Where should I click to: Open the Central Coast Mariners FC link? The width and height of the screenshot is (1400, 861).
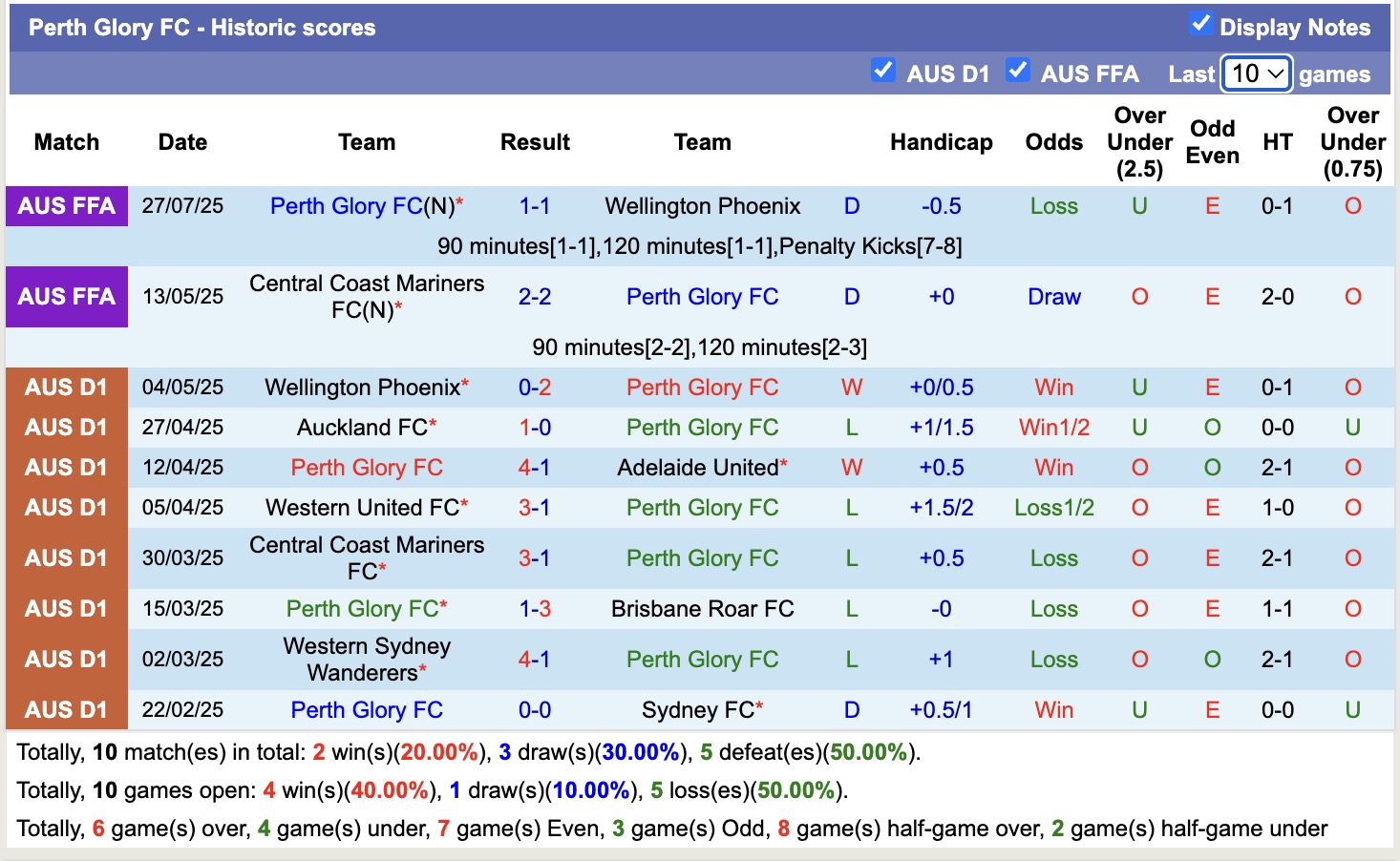[x=367, y=296]
